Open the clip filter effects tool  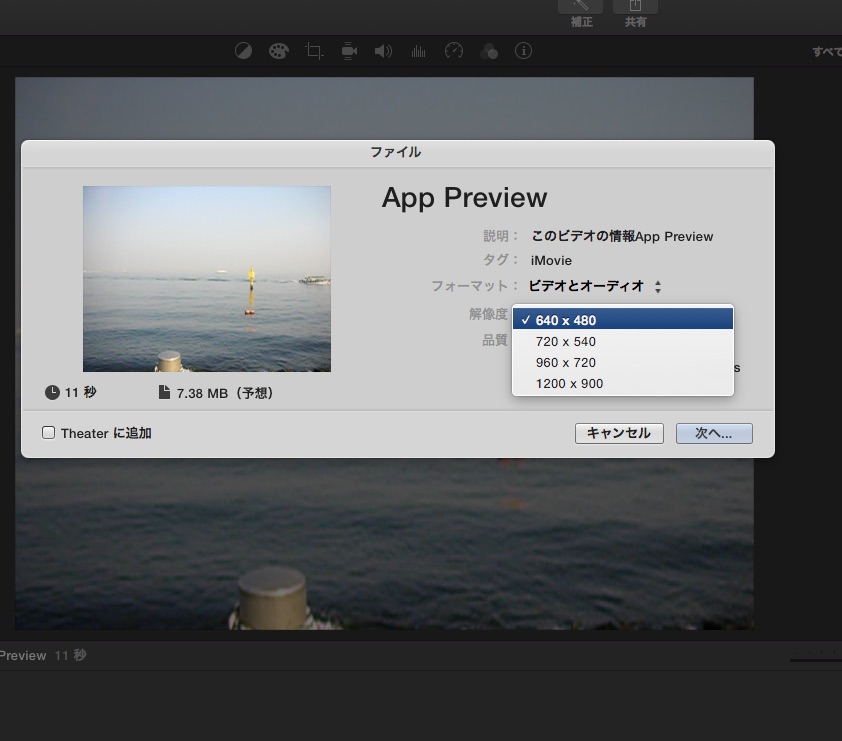(489, 51)
